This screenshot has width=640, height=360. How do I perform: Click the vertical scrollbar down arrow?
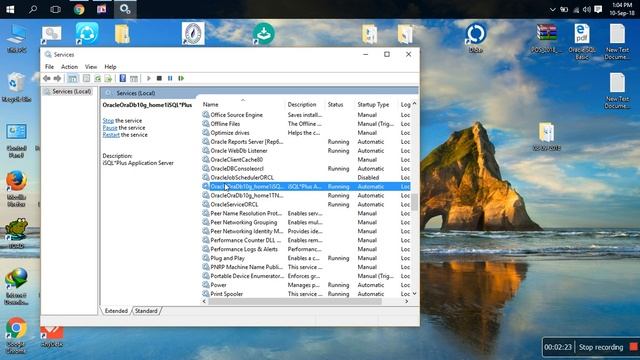414,293
